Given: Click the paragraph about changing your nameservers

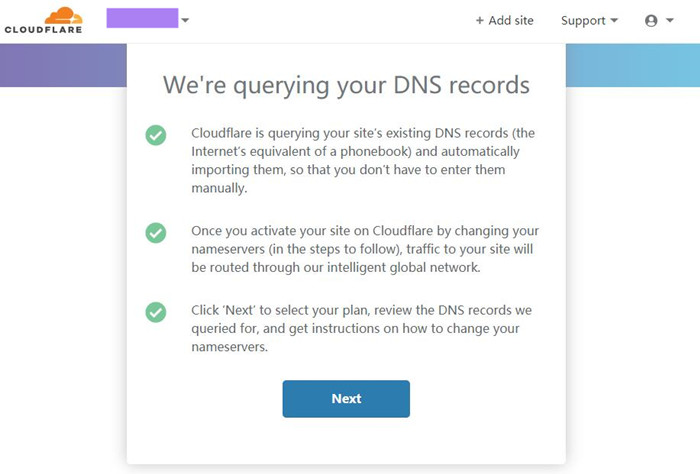Looking at the screenshot, I should pos(365,249).
